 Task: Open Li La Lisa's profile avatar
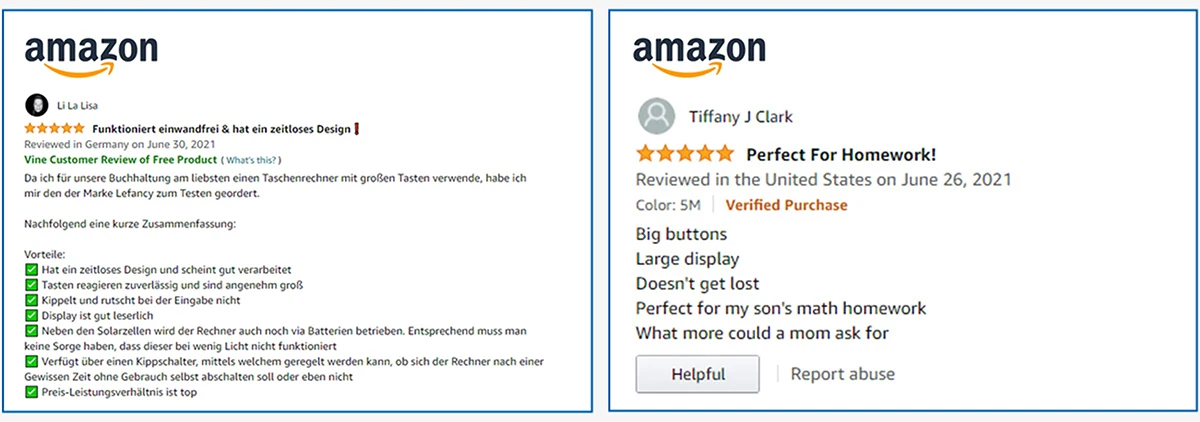coord(35,104)
